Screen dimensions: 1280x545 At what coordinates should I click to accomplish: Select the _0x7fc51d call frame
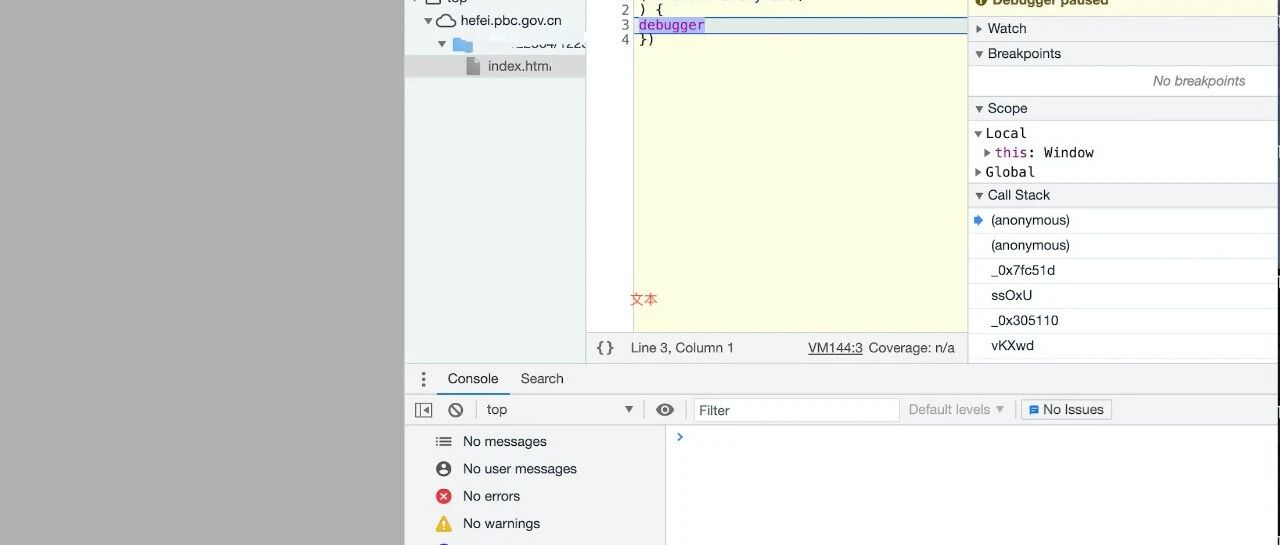click(x=1023, y=270)
